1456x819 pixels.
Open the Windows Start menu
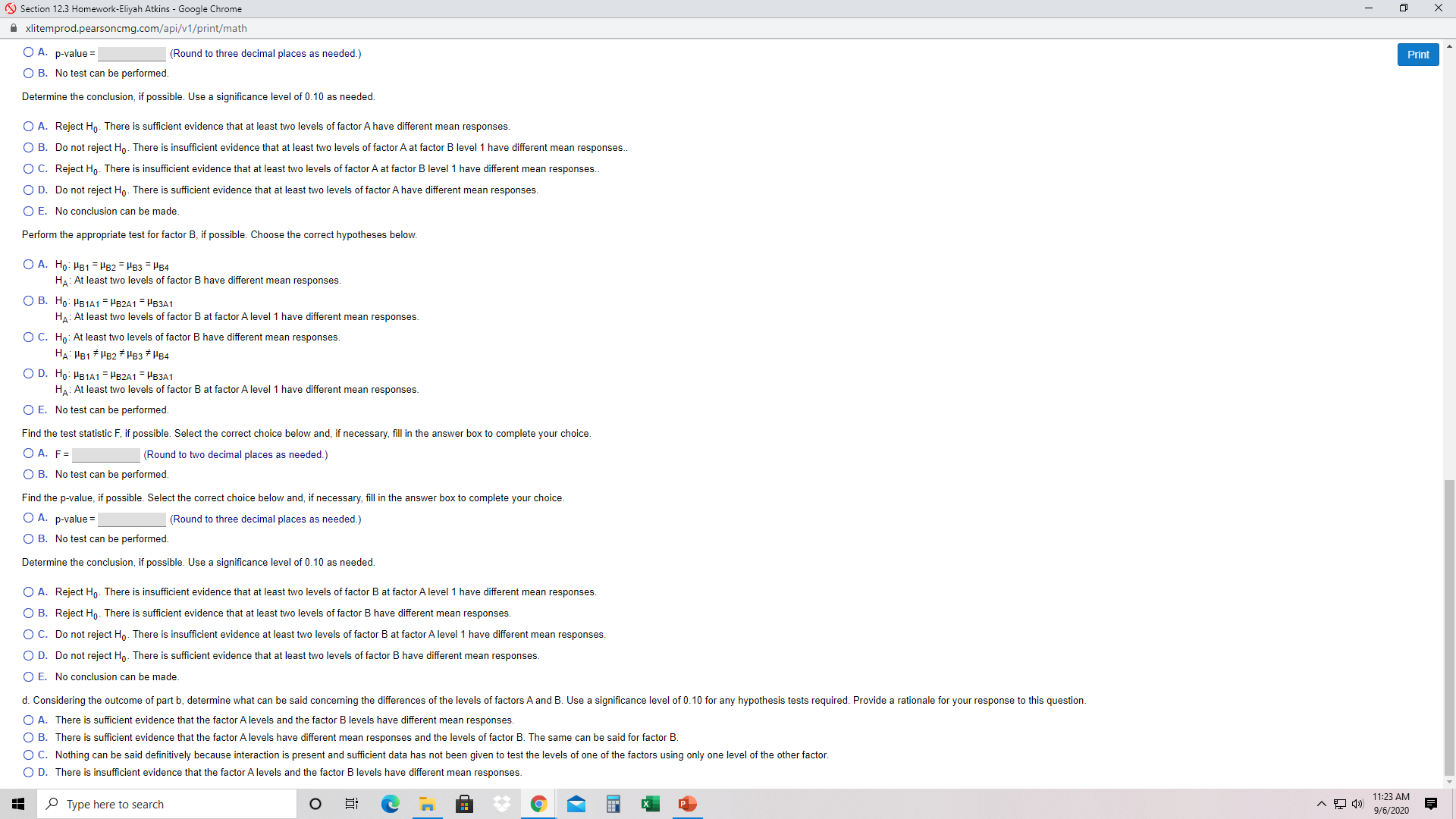click(18, 803)
